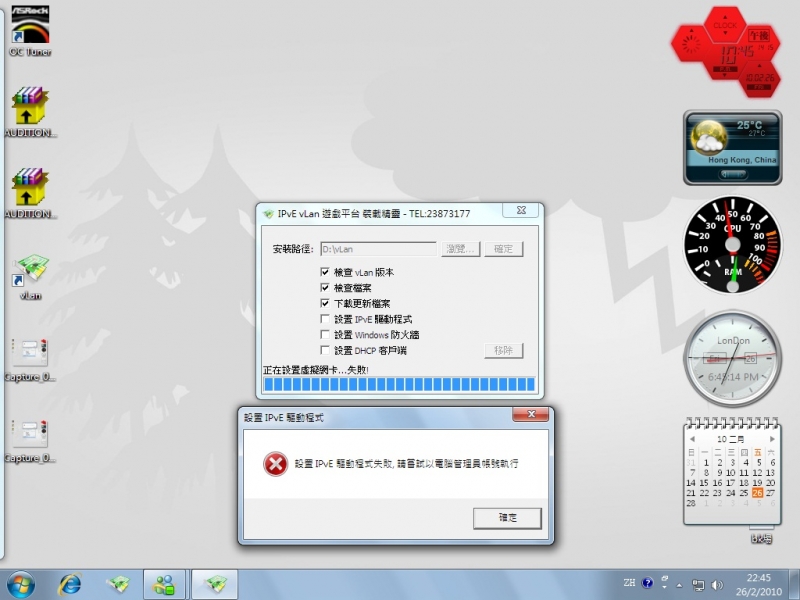
Task: Open Windows Live Messenger in the taskbar
Action: tap(164, 585)
